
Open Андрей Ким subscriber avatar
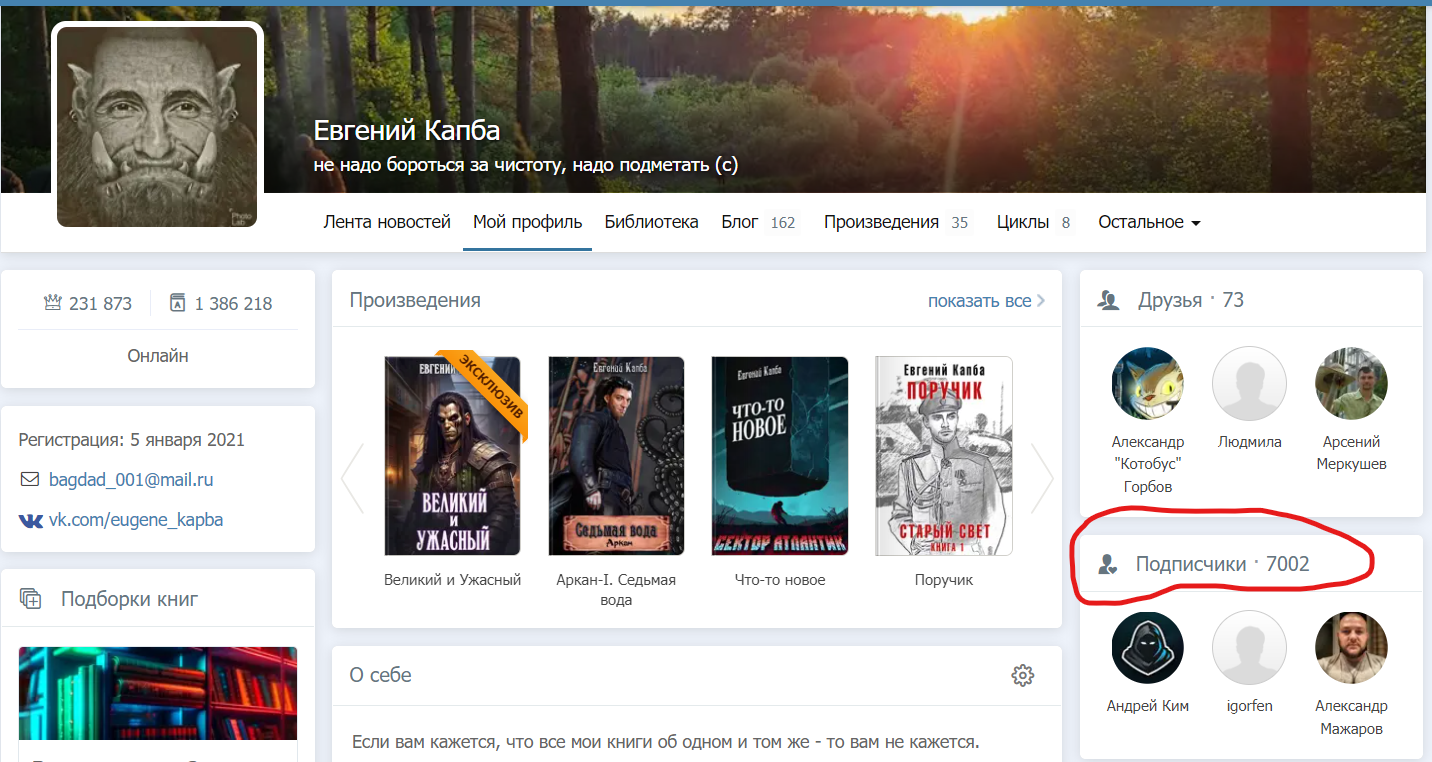(x=1147, y=648)
